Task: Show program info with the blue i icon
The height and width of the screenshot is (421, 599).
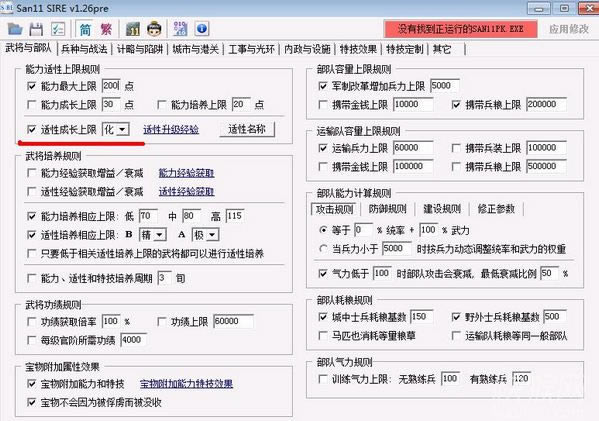Action: (x=202, y=29)
